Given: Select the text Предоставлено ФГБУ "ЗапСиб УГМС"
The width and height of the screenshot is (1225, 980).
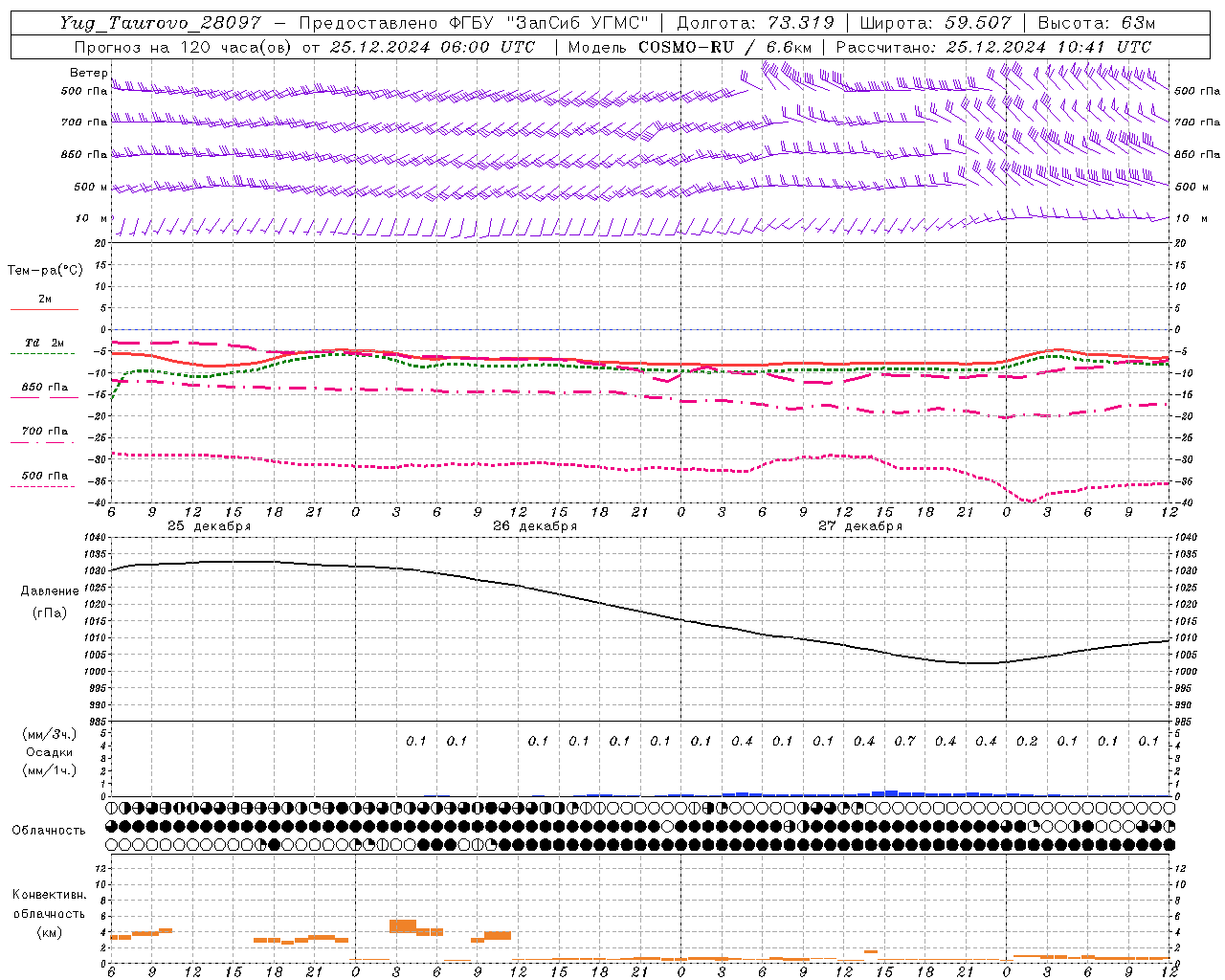Looking at the screenshot, I should pos(475,23).
